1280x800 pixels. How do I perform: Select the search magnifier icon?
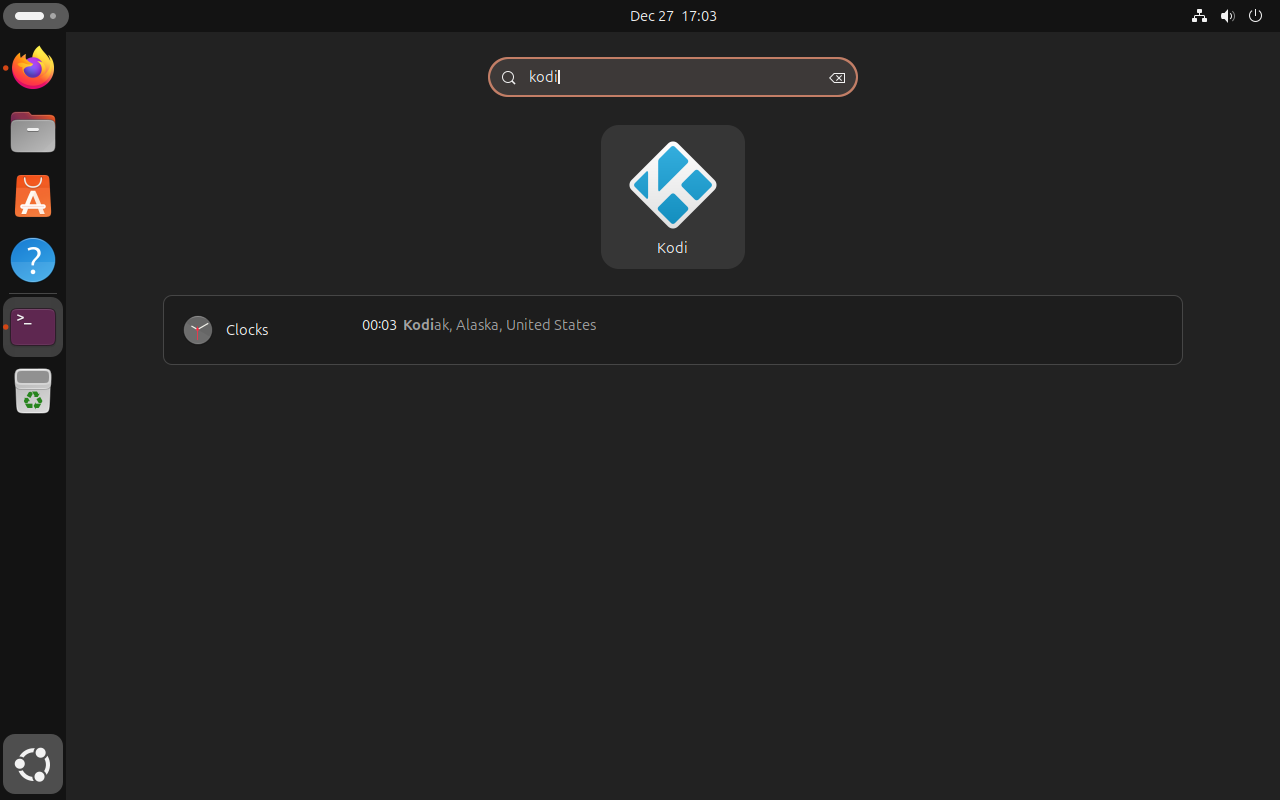(x=509, y=77)
